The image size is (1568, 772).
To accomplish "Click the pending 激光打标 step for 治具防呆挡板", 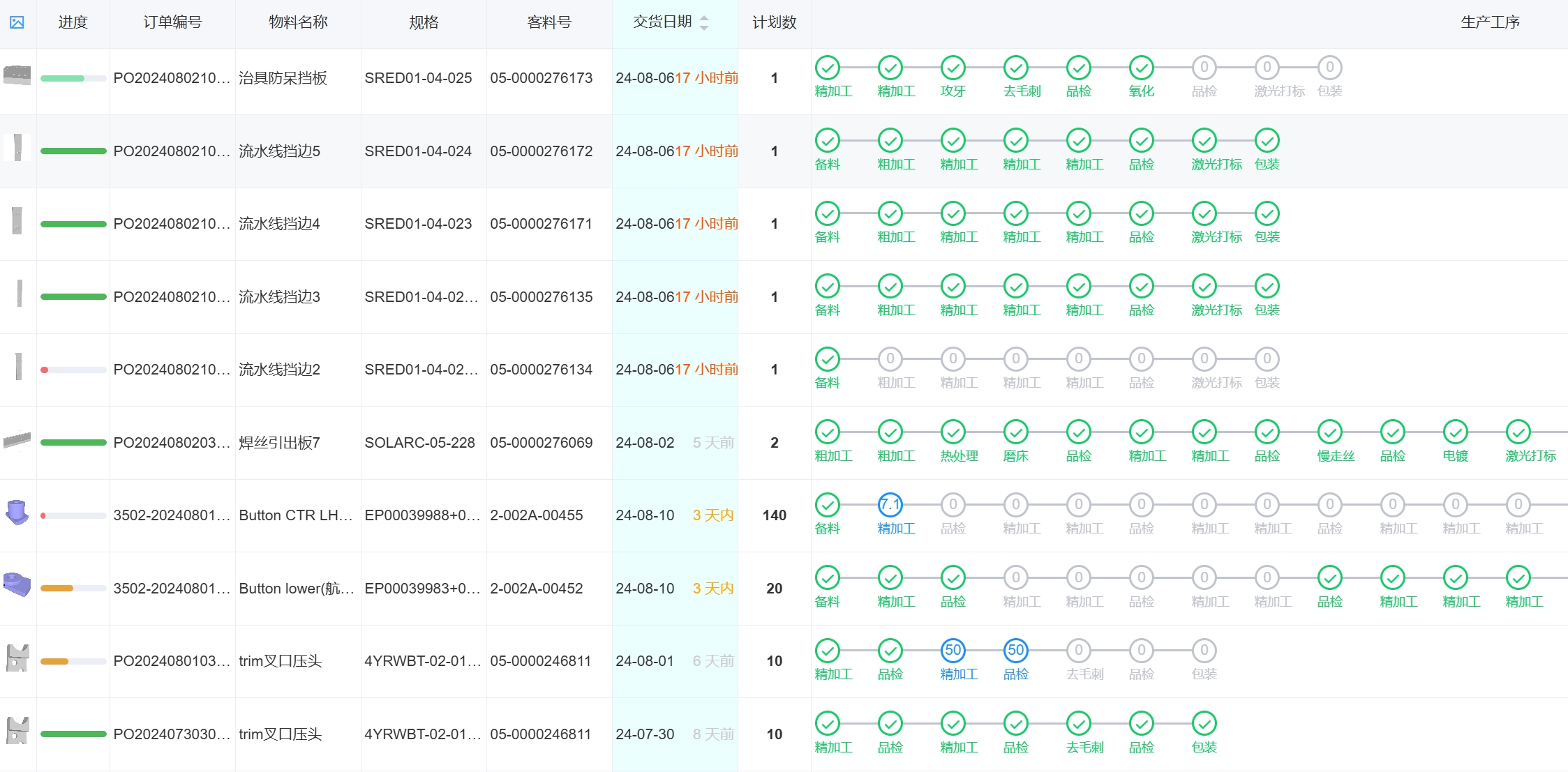I will [x=1267, y=68].
